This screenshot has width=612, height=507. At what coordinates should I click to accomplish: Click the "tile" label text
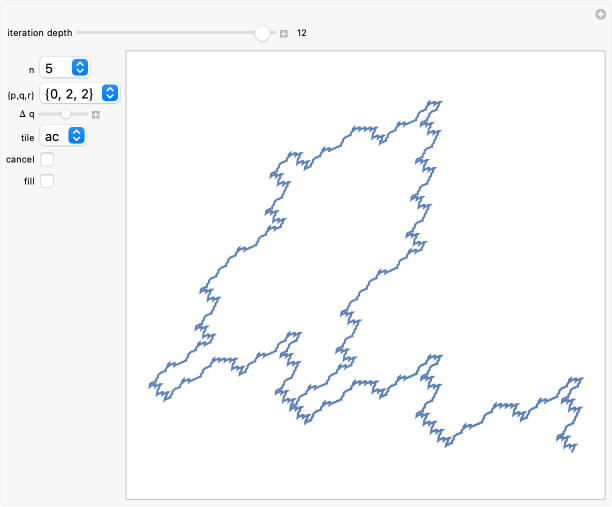(27, 137)
